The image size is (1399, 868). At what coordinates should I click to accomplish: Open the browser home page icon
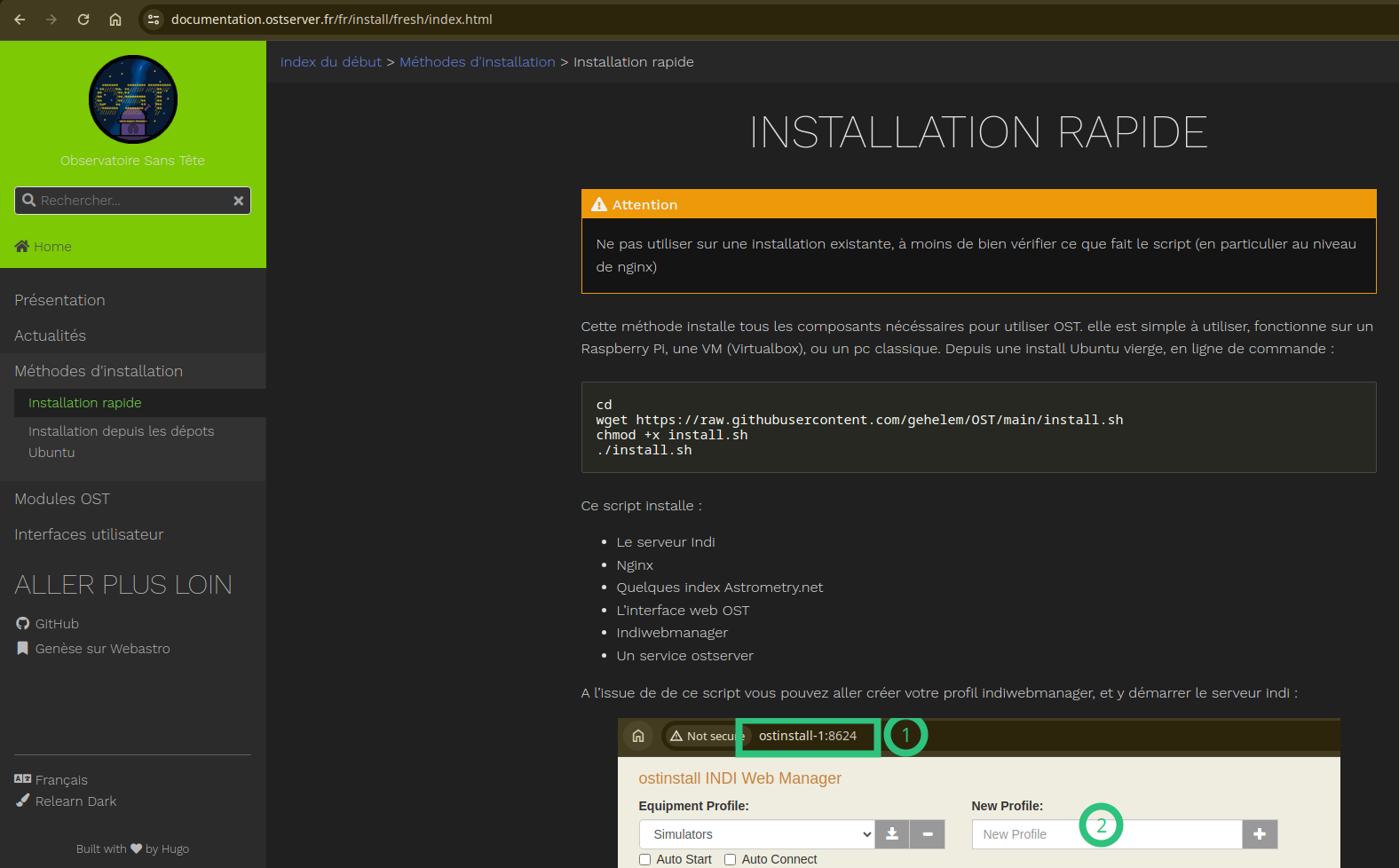[115, 20]
